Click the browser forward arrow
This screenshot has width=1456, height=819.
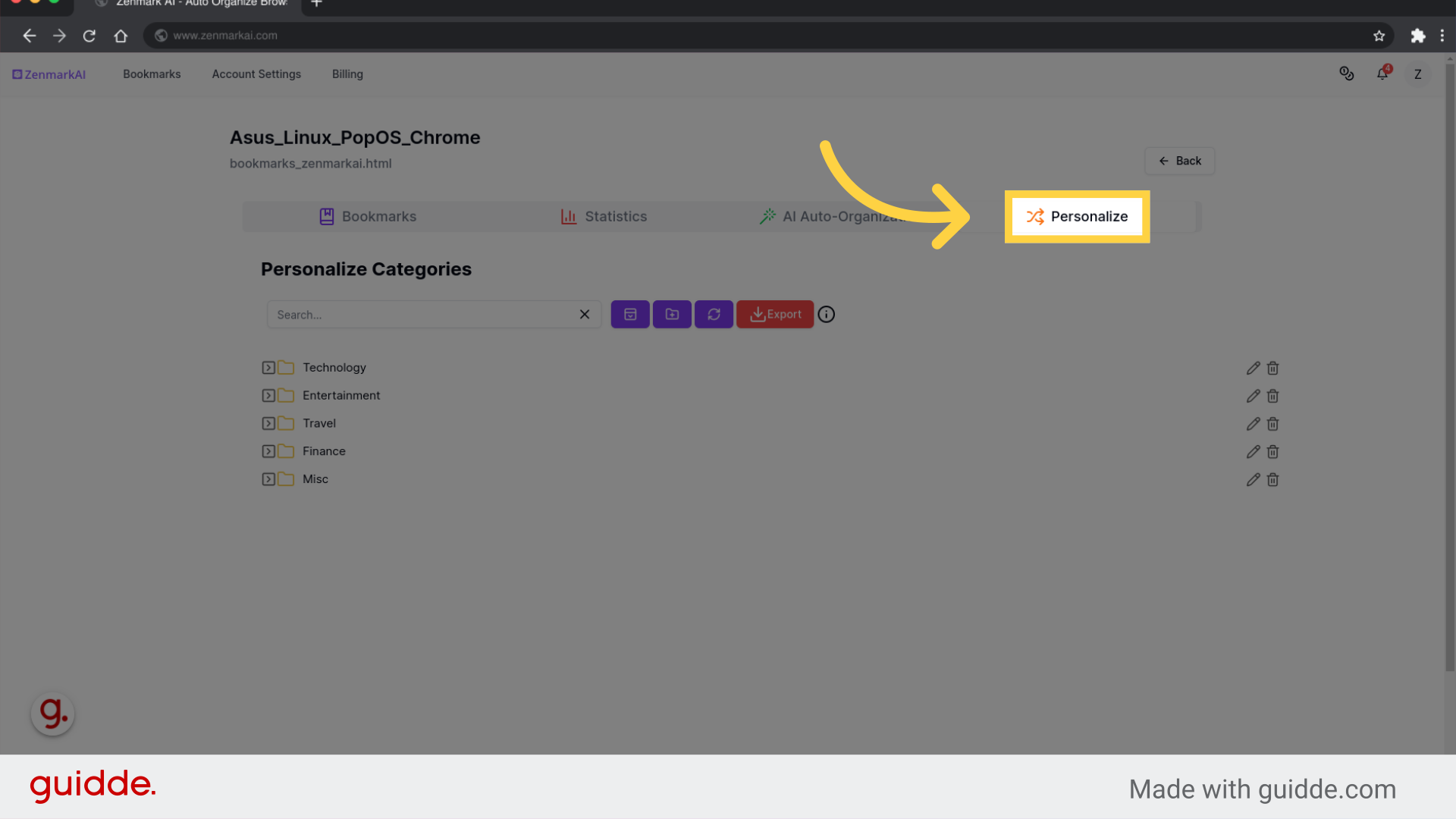(x=59, y=36)
